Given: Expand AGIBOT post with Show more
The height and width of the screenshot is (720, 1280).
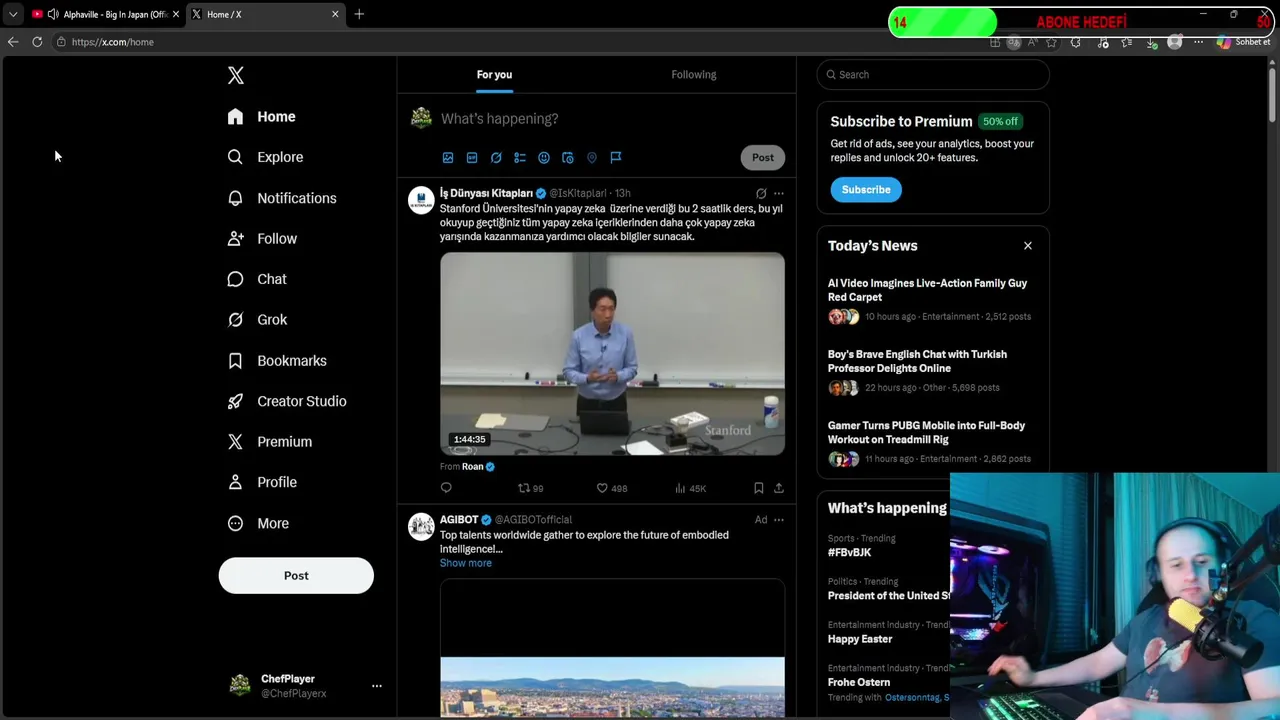Looking at the screenshot, I should click(x=466, y=563).
